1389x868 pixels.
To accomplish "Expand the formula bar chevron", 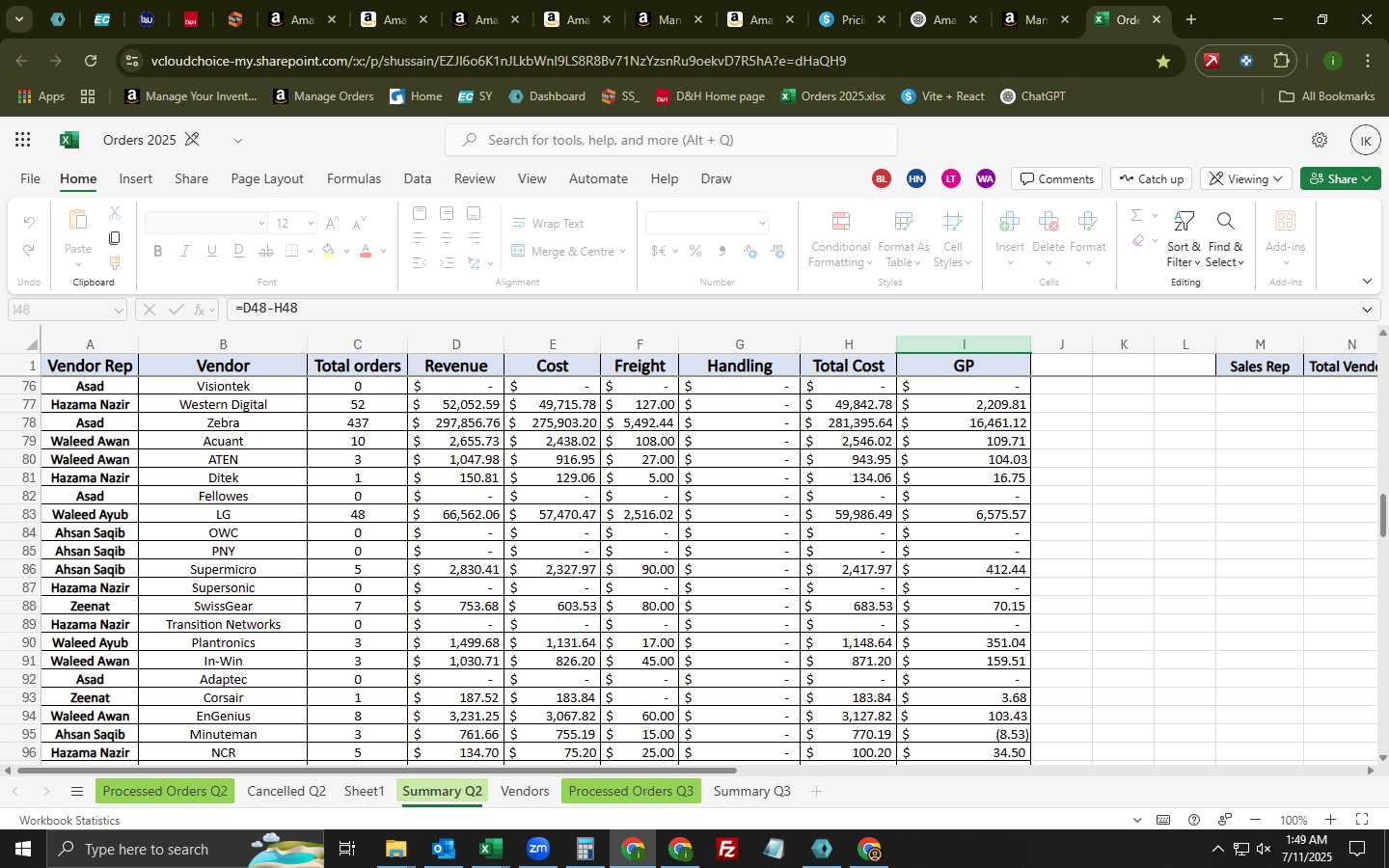I will [x=1367, y=310].
